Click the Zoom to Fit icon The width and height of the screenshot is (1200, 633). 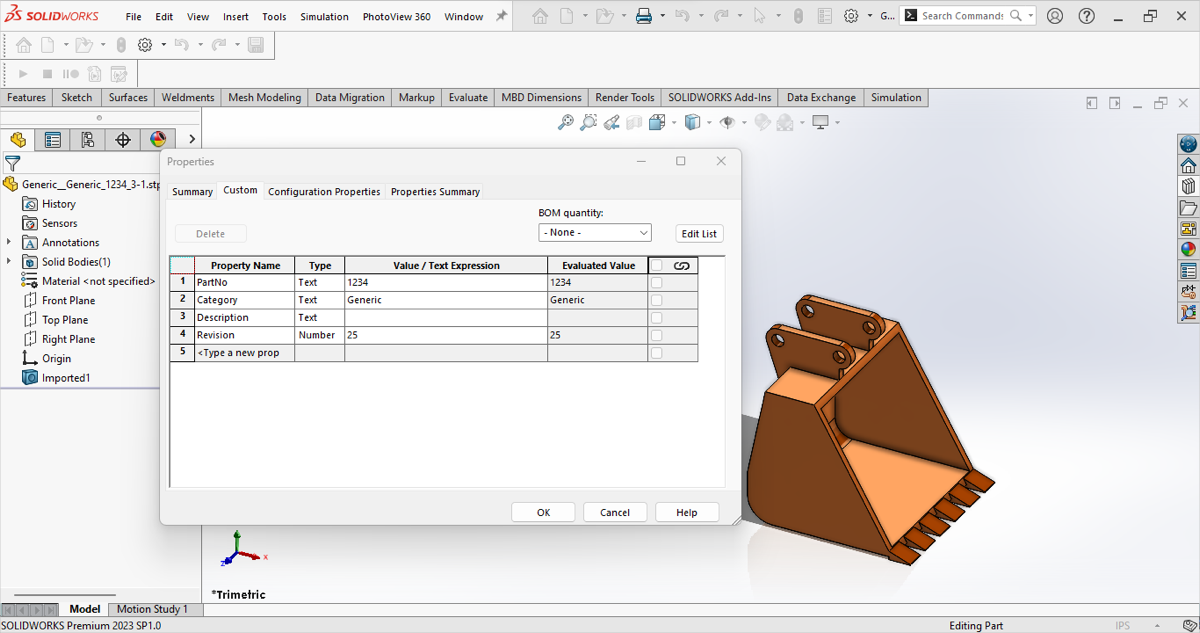tap(566, 122)
